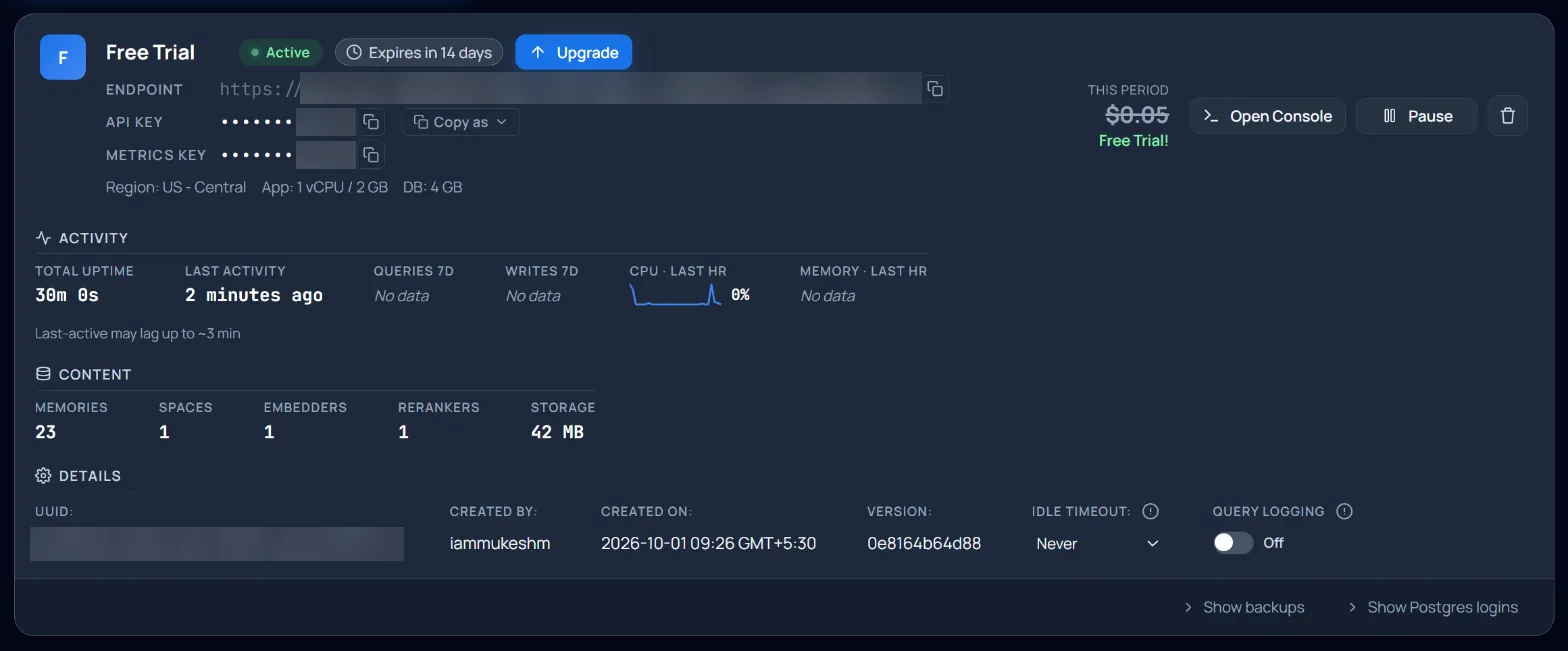1568x651 pixels.
Task: Open the Idle Timeout dropdown set to Never
Action: [x=1097, y=543]
